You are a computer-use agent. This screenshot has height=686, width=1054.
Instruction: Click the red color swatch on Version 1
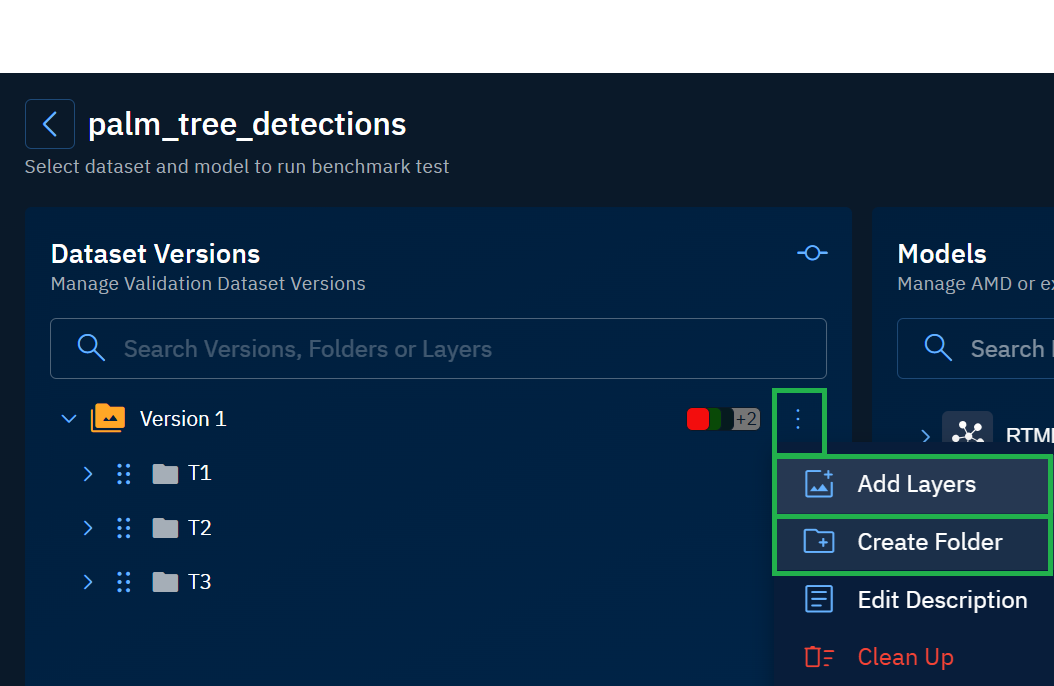697,419
